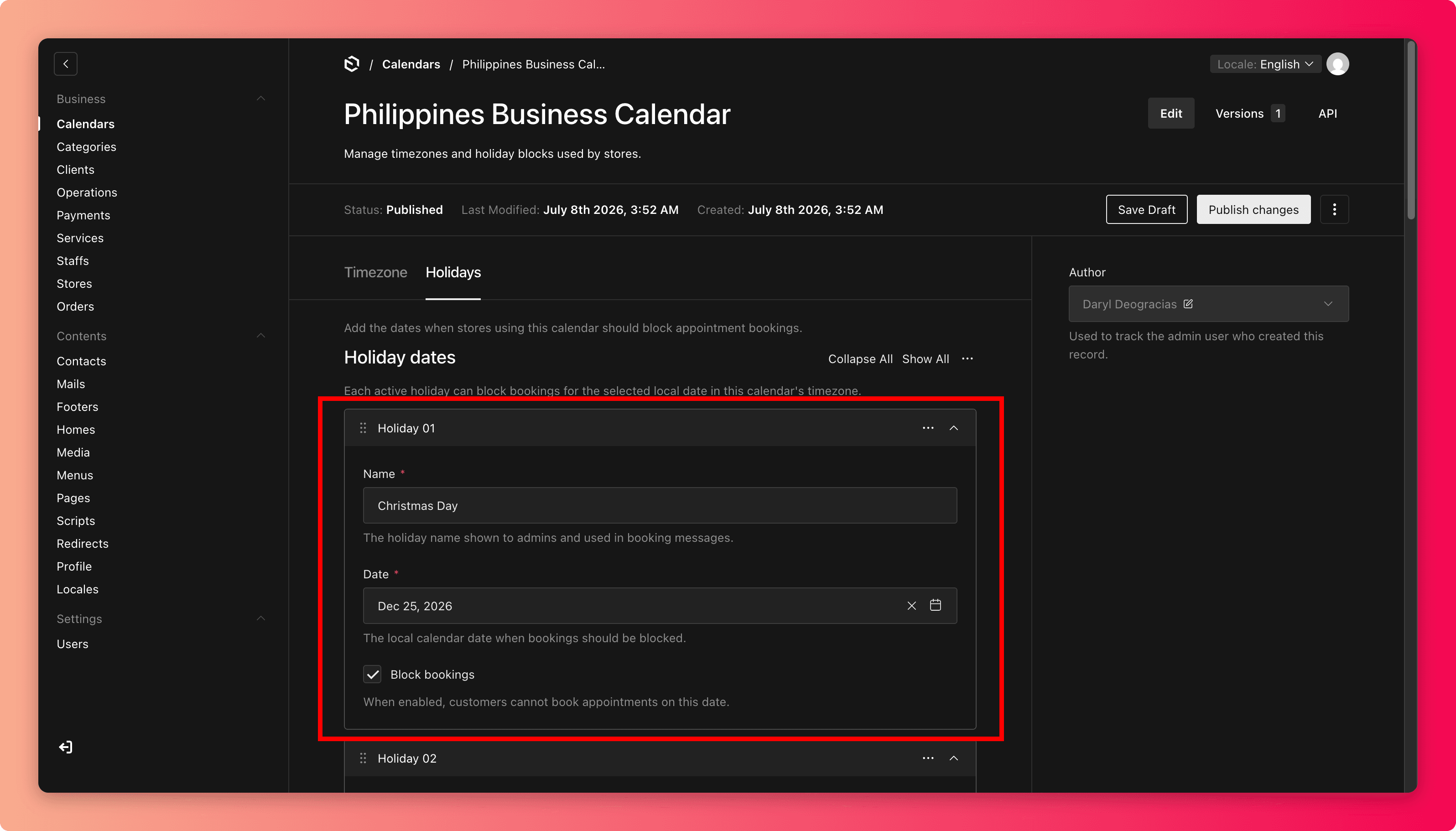Collapse the Business nav group

coord(261,99)
